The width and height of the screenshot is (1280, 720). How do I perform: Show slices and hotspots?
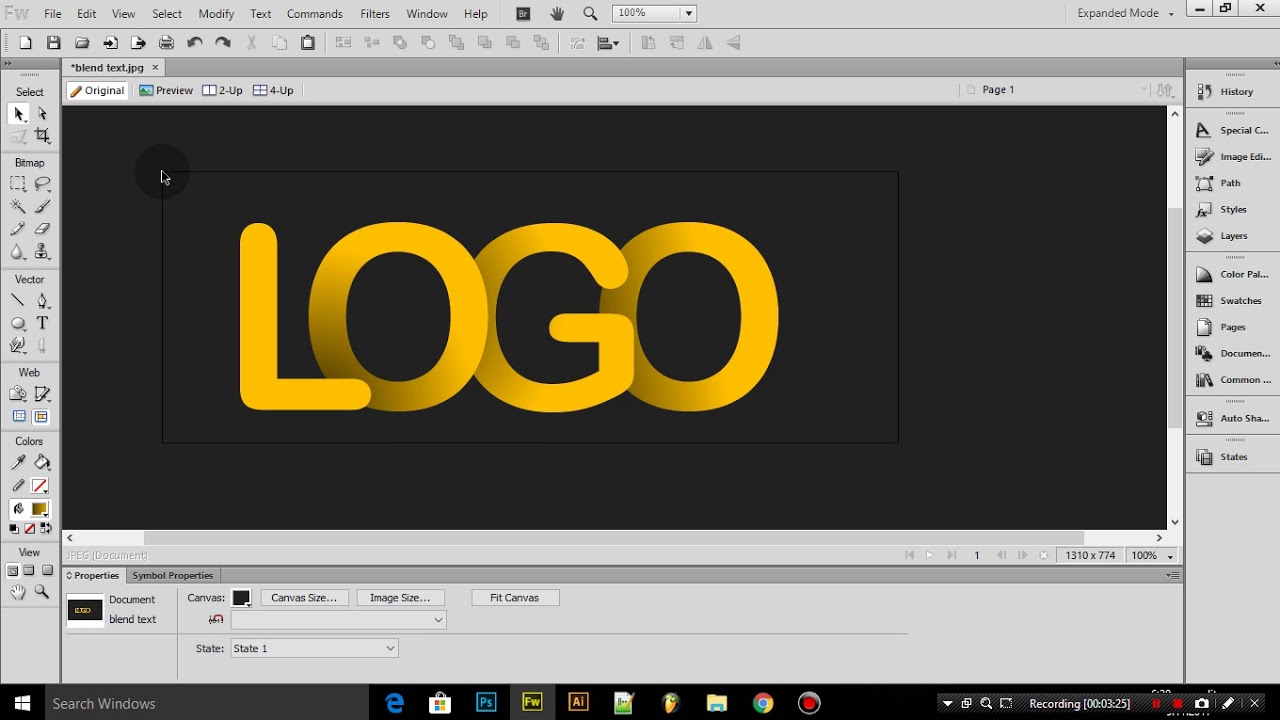(x=41, y=417)
